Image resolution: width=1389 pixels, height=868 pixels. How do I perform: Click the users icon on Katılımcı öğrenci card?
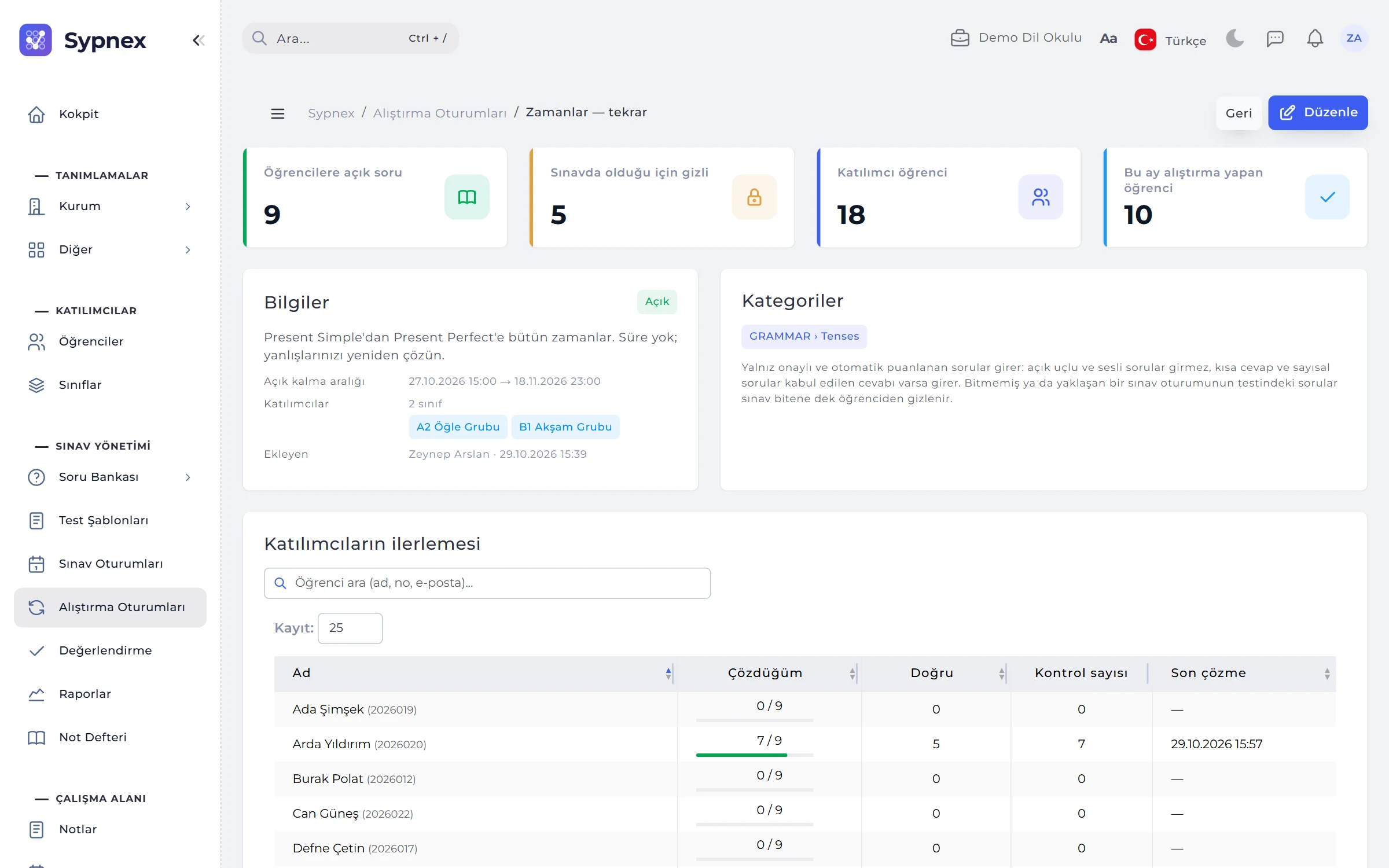1041,197
